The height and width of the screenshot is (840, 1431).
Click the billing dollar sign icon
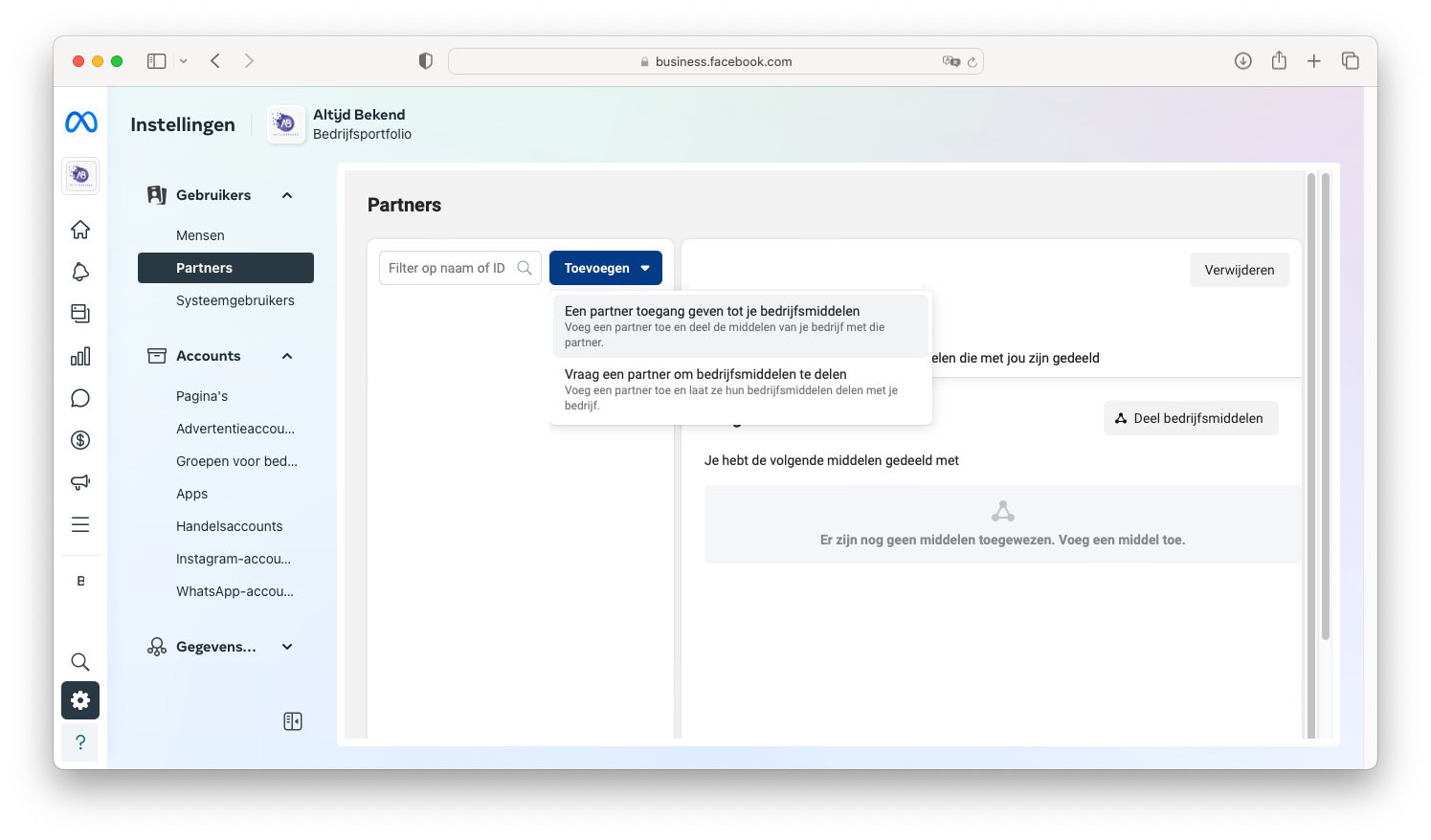pos(80,440)
